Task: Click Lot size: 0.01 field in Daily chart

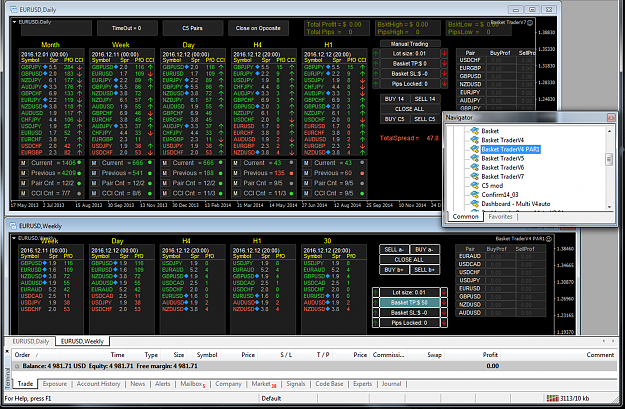Action: [x=410, y=53]
